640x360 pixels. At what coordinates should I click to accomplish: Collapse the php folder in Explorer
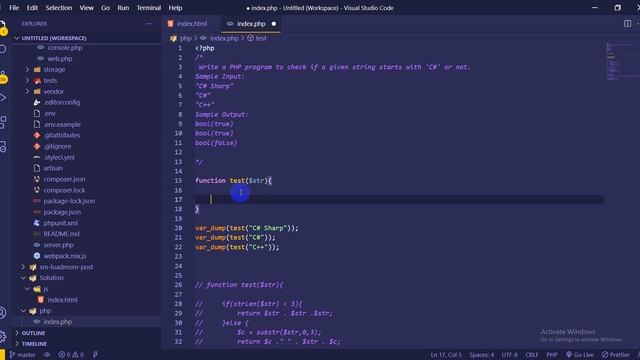tap(23, 311)
